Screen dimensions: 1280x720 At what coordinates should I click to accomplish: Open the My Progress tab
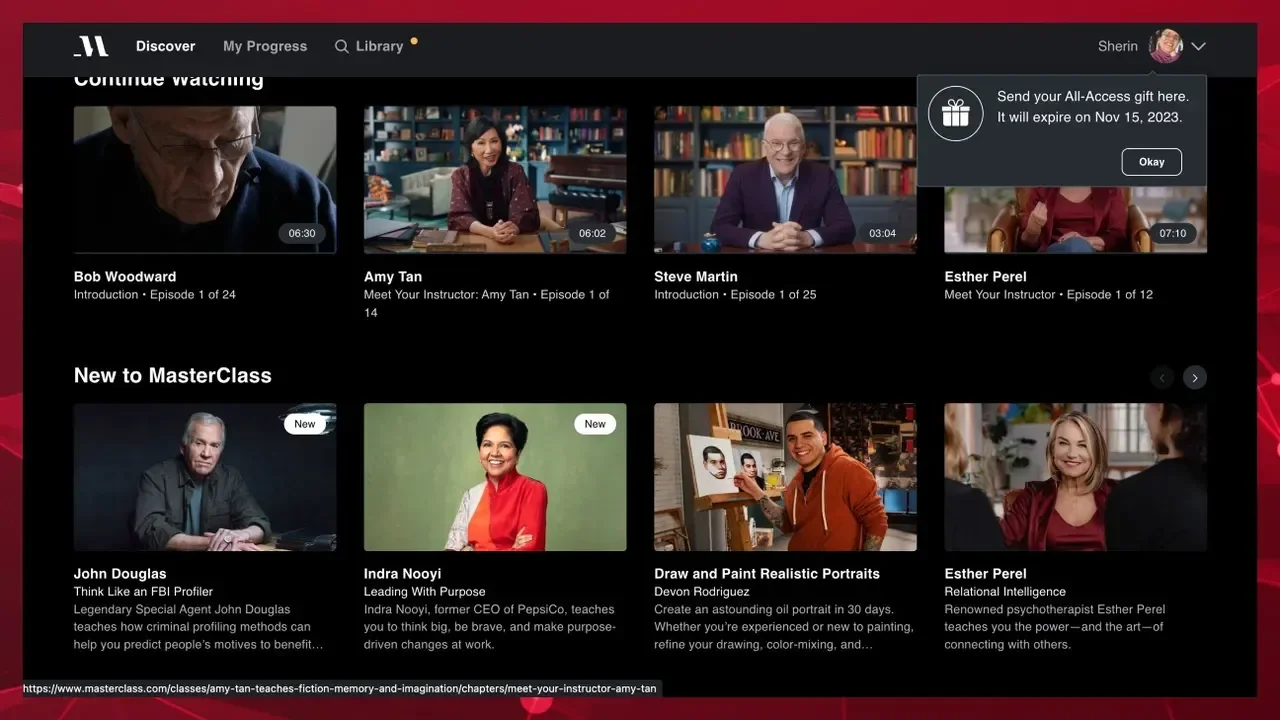pyautogui.click(x=265, y=46)
